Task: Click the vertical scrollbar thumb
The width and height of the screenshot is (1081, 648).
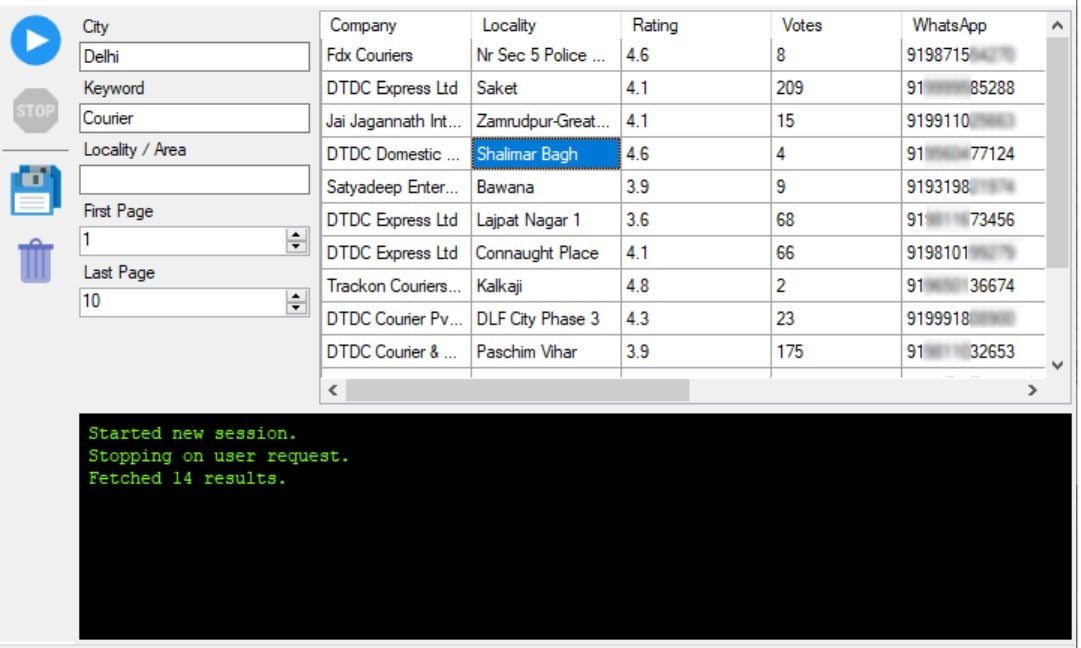Action: 1058,152
